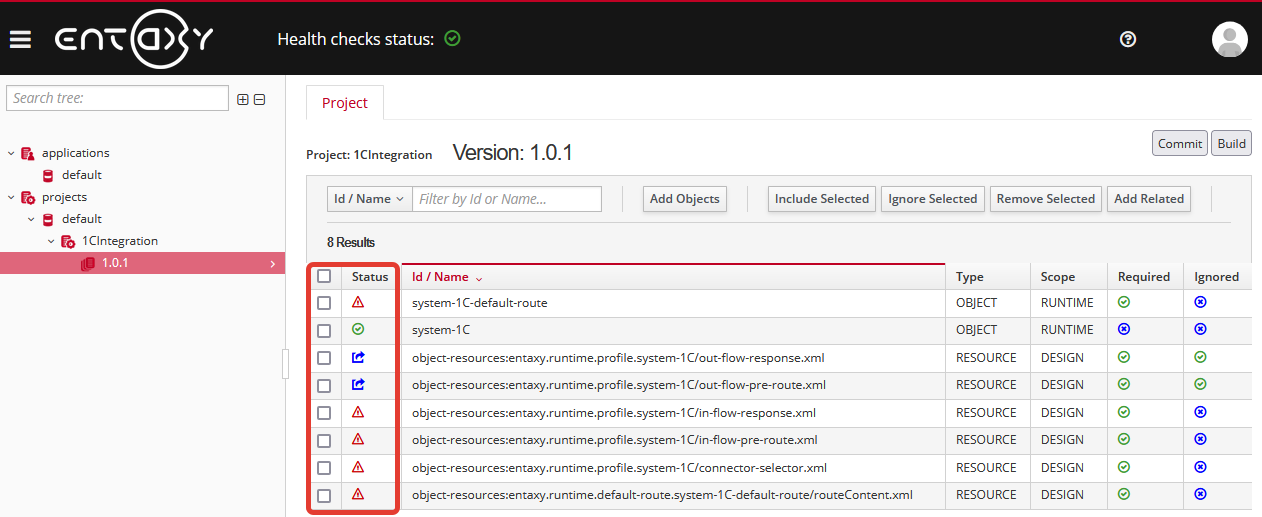Click the green status icon for system-1C
This screenshot has height=517, width=1262.
tap(358, 329)
